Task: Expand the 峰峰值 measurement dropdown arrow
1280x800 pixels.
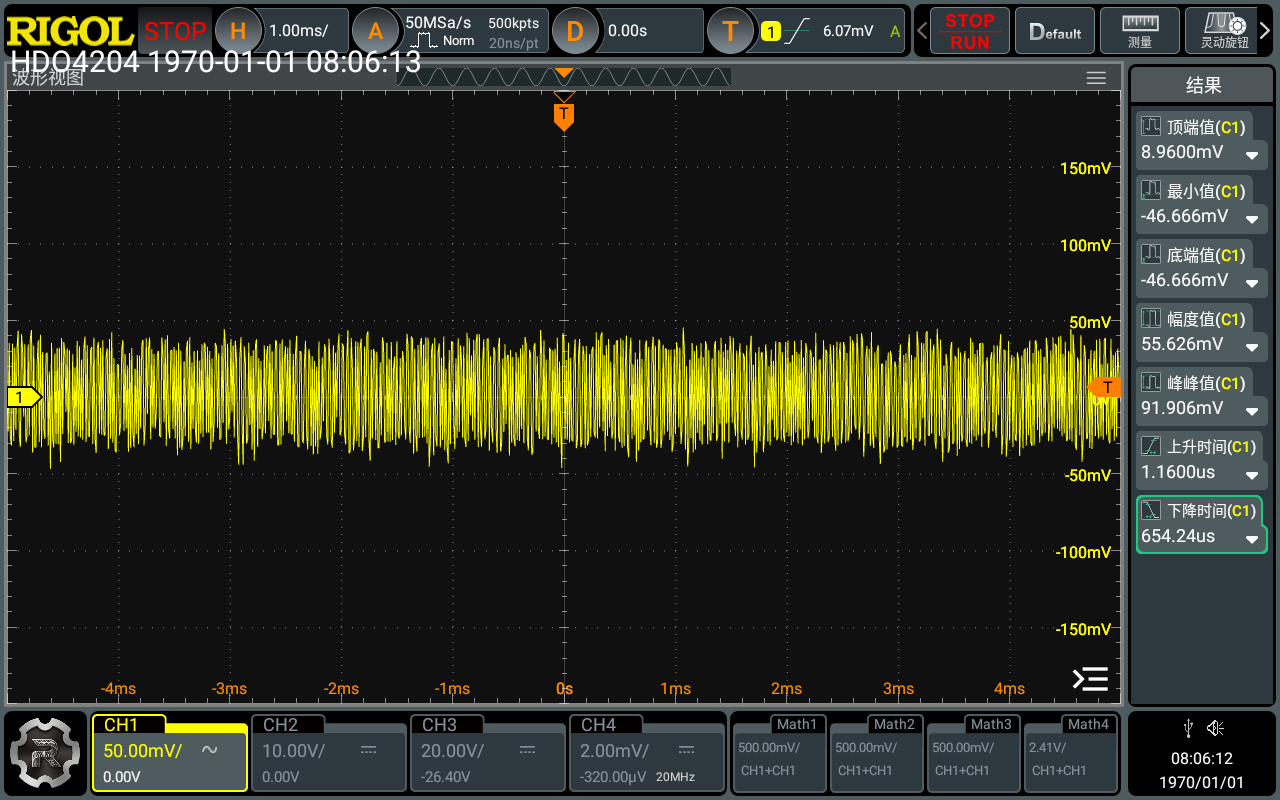Action: 1251,411
